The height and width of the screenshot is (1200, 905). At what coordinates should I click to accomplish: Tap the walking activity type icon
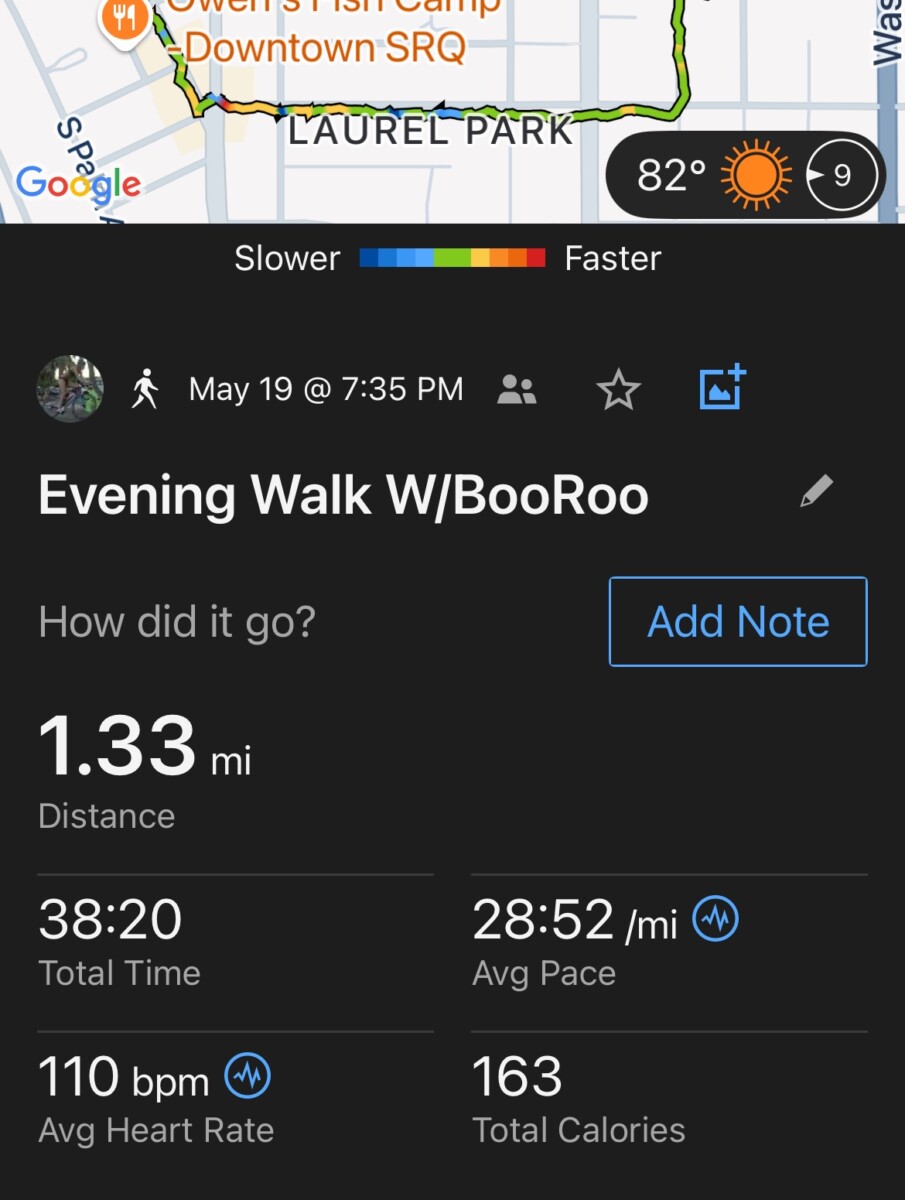pyautogui.click(x=146, y=390)
